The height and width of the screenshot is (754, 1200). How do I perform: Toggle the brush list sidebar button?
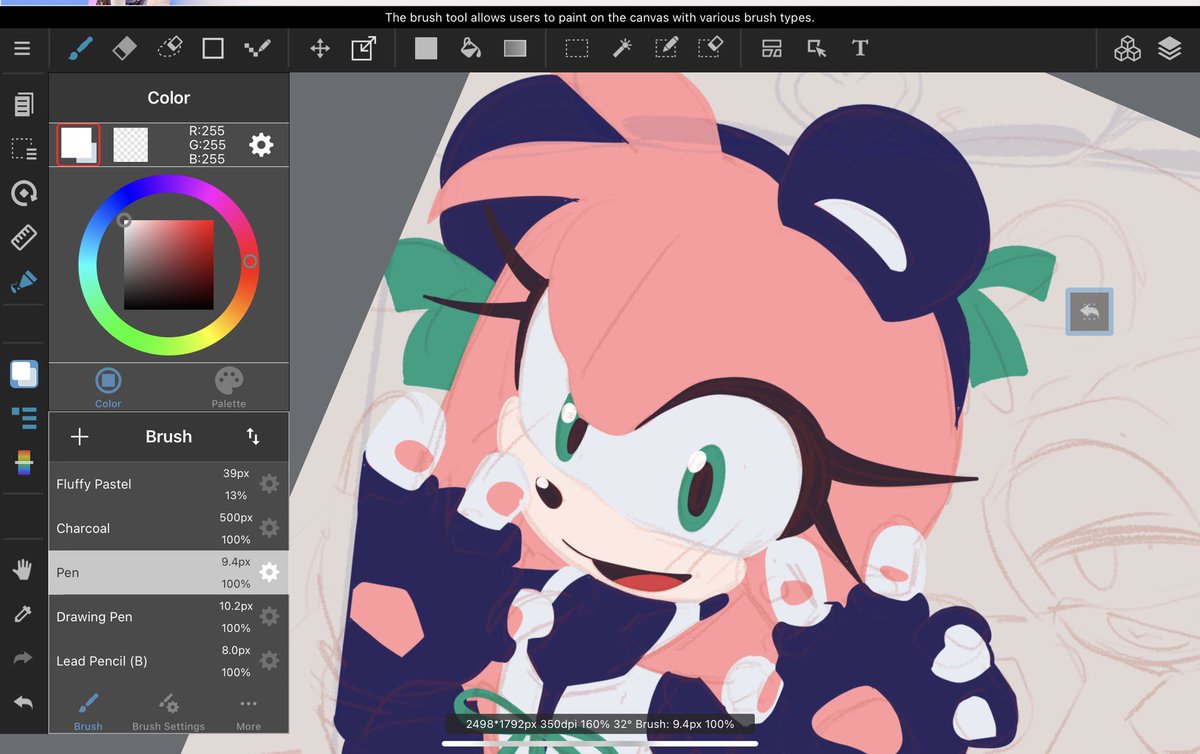click(x=23, y=418)
